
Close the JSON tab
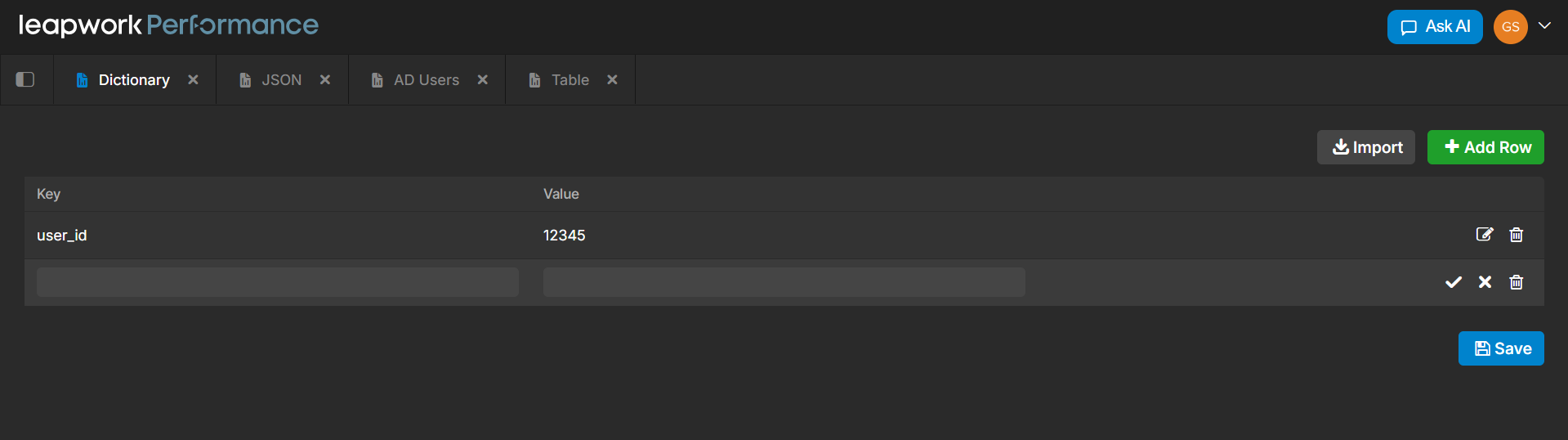(325, 79)
